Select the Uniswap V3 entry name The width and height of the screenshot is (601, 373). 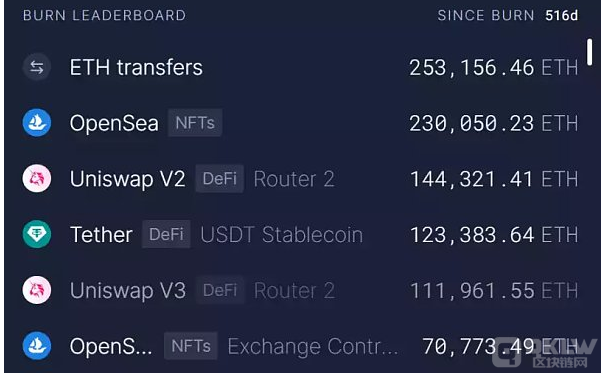[128, 290]
